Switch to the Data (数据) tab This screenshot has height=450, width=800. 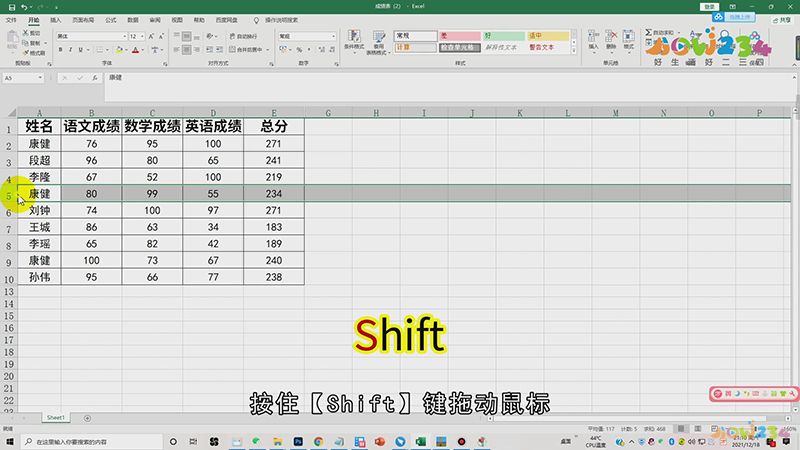(133, 20)
